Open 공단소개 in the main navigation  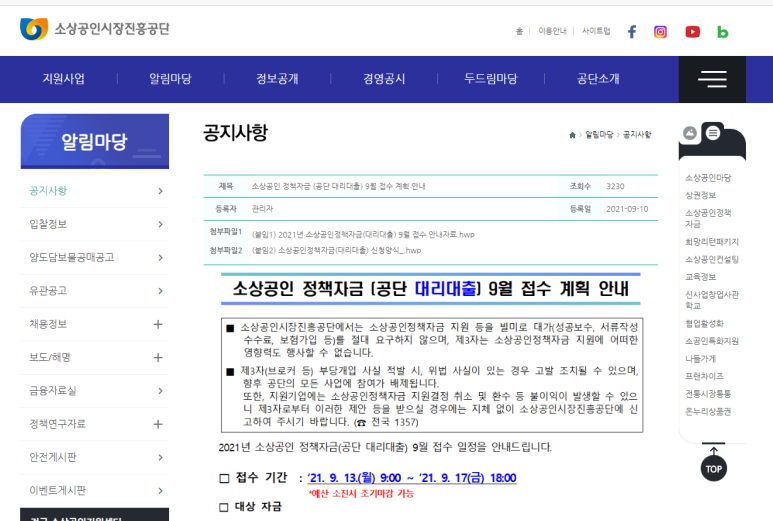598,79
